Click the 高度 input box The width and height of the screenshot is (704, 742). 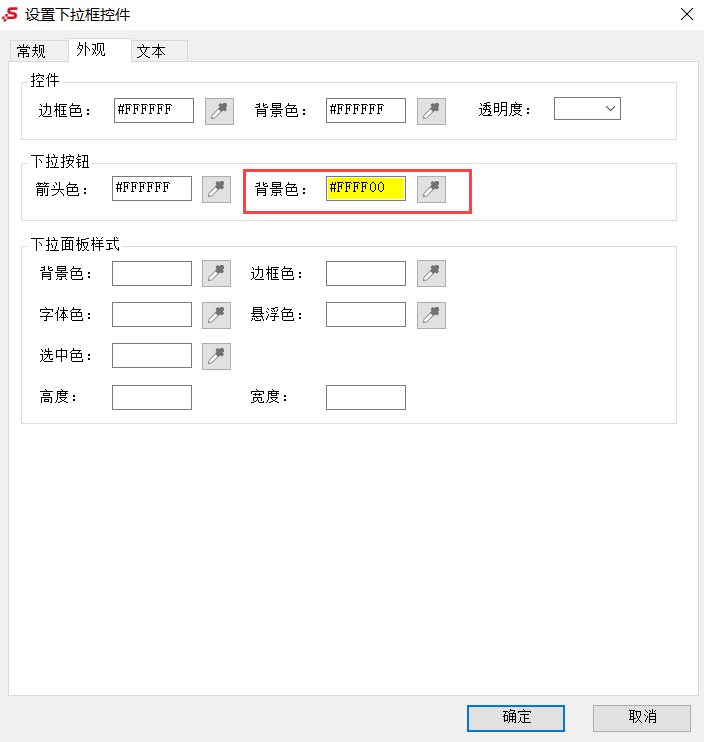tap(152, 398)
